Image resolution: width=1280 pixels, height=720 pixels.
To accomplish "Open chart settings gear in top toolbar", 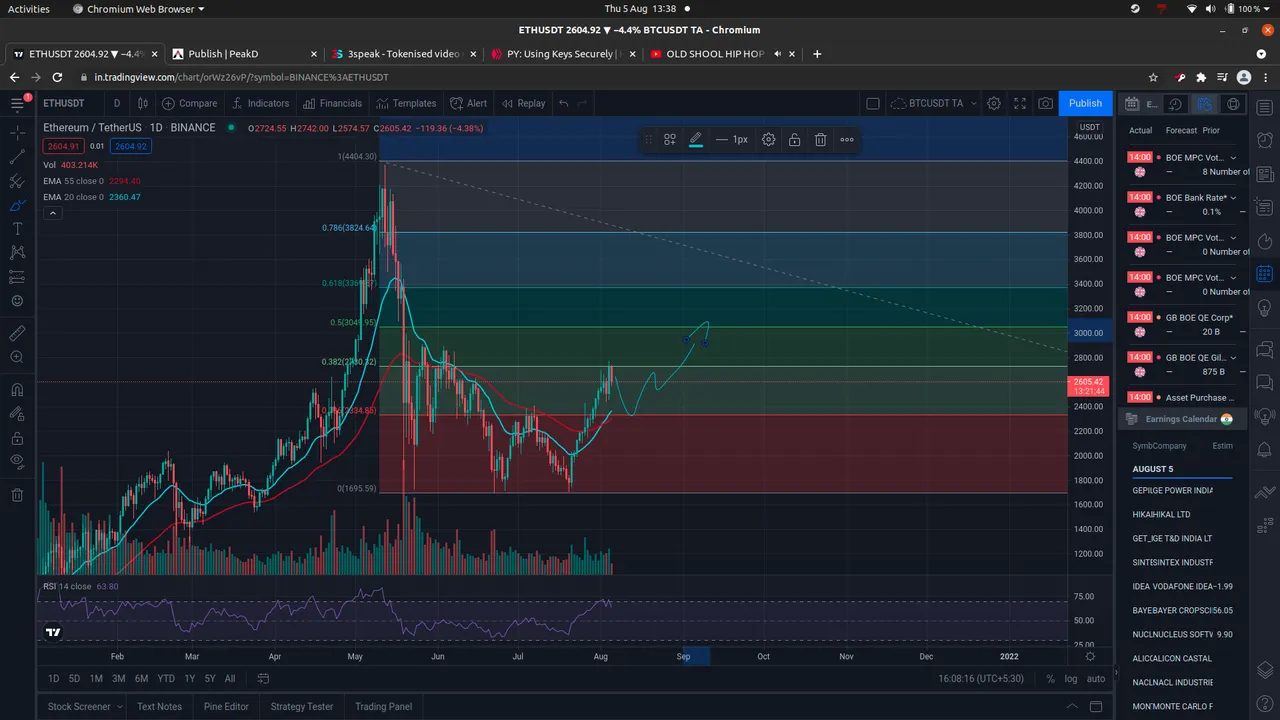I will coord(994,103).
